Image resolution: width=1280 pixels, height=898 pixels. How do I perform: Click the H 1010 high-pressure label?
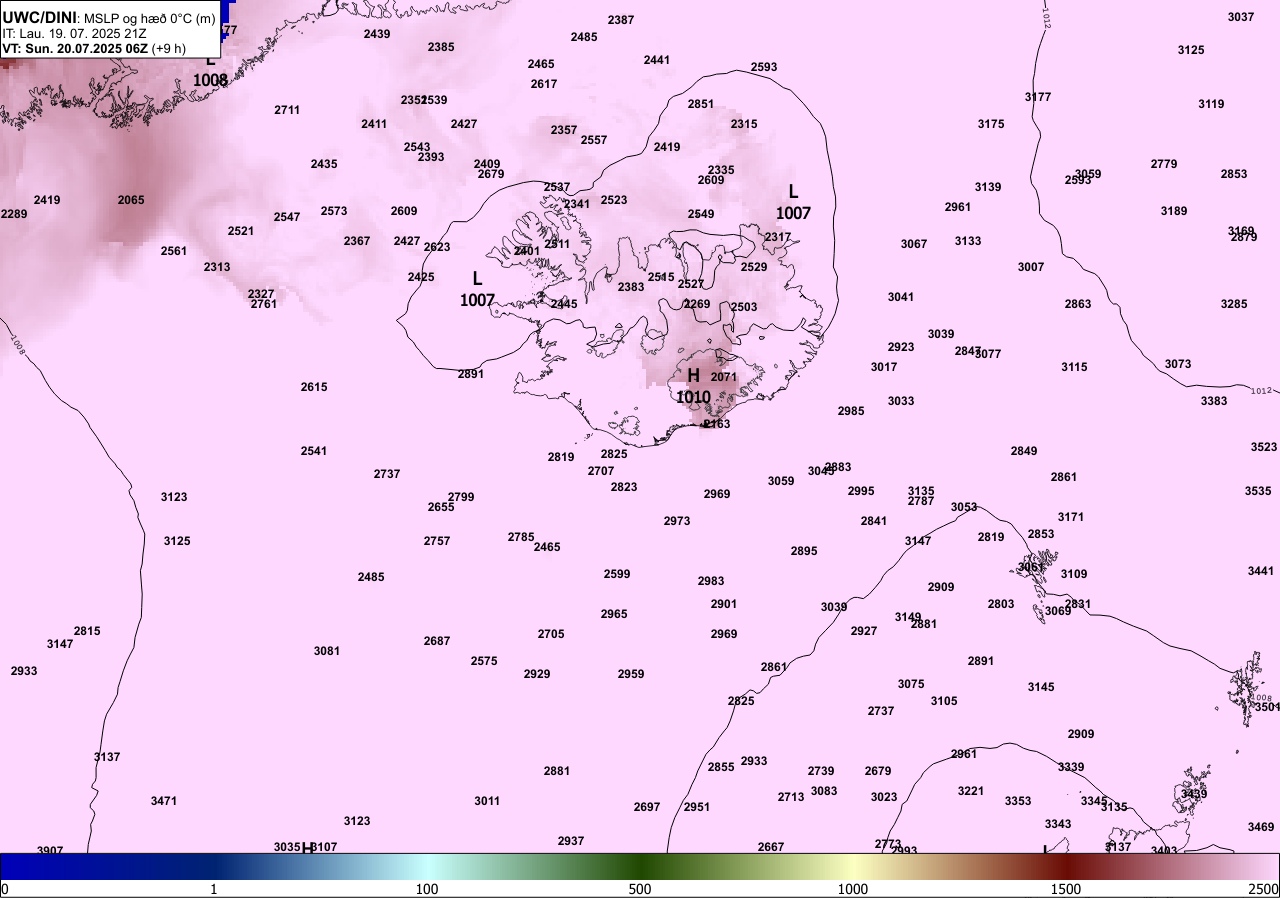click(x=693, y=386)
